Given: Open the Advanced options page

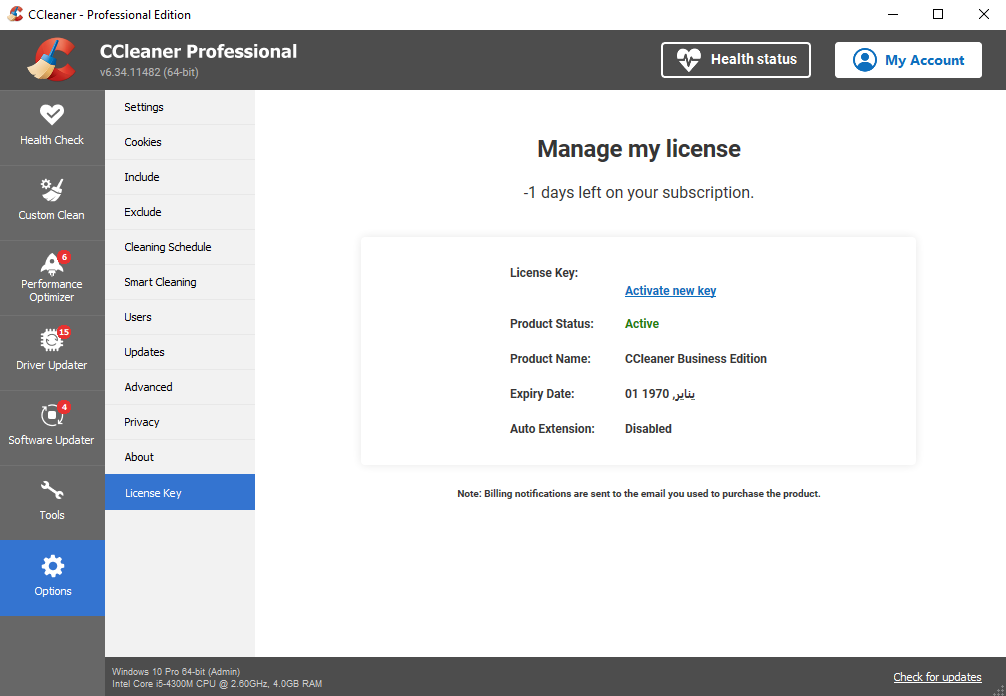Looking at the screenshot, I should tap(180, 387).
